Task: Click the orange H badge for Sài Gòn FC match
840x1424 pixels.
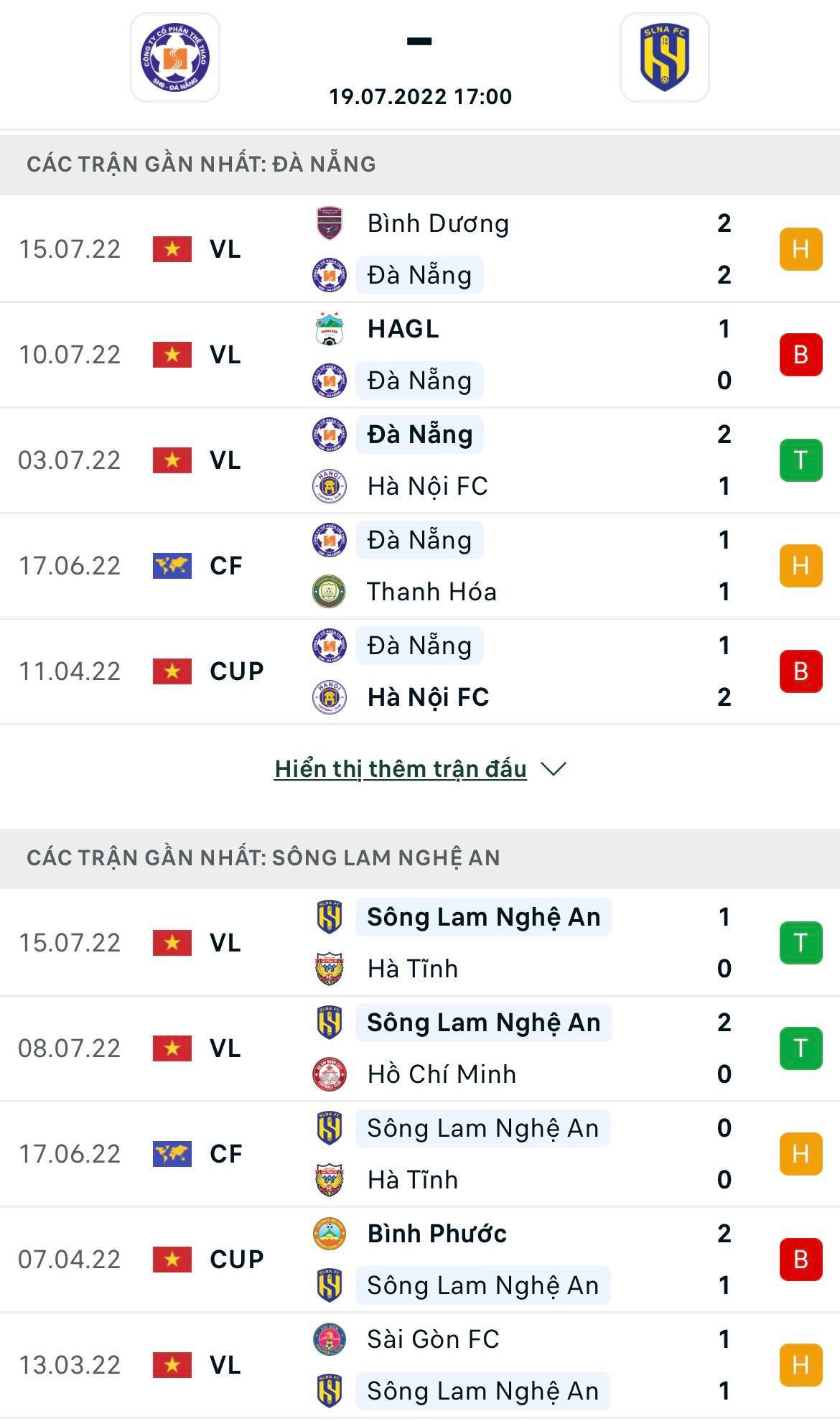Action: (801, 1365)
